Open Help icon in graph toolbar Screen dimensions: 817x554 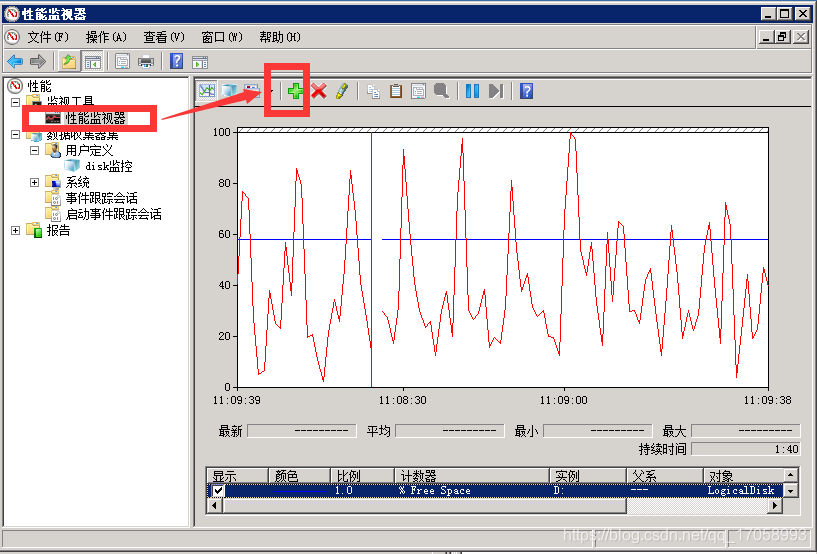[527, 91]
